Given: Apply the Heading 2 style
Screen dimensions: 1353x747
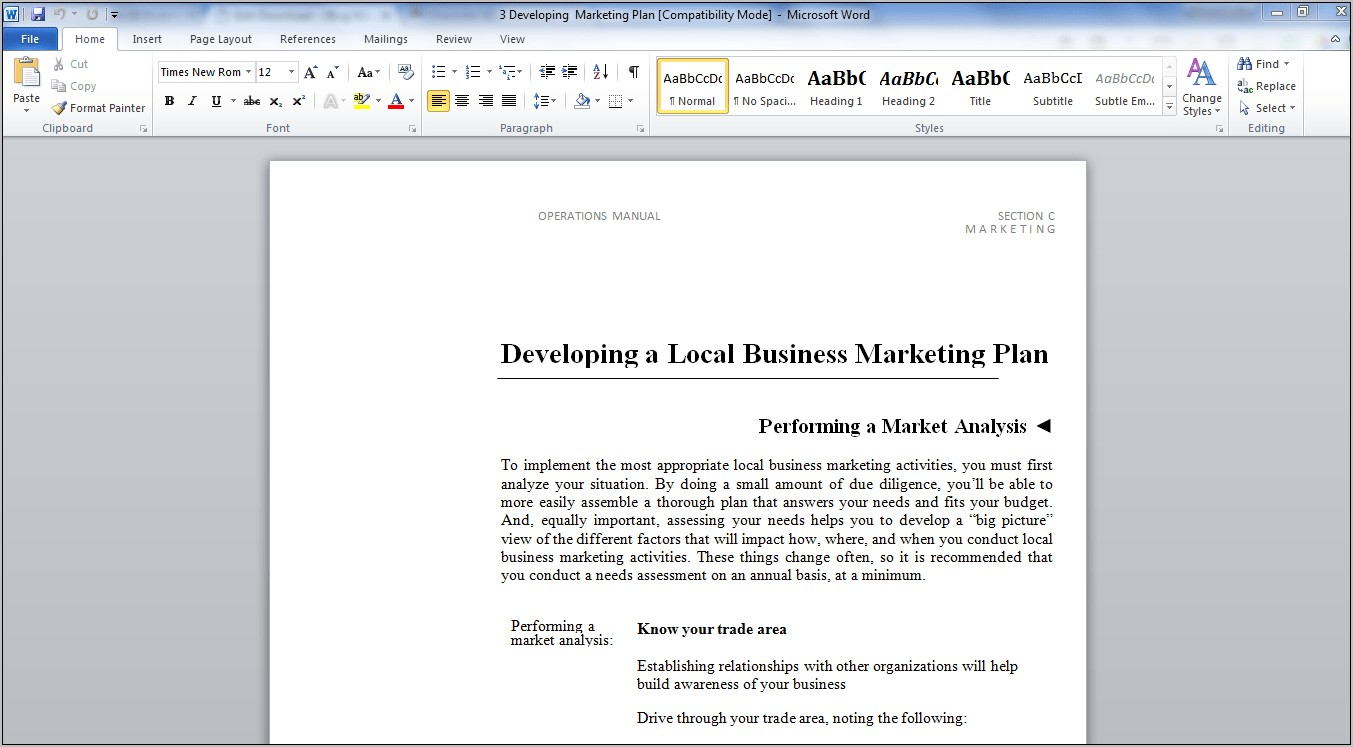Looking at the screenshot, I should [x=908, y=86].
